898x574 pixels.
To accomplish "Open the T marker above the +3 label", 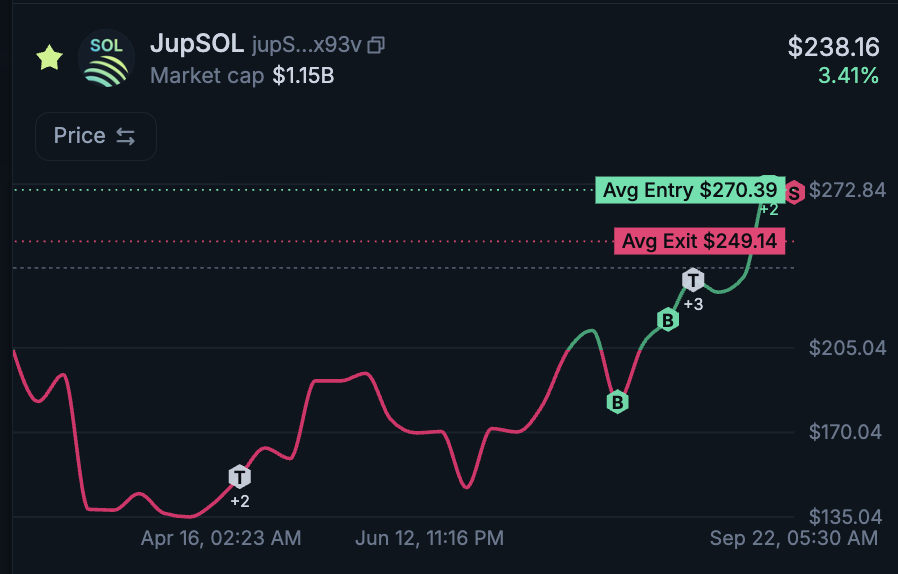I will (x=693, y=280).
